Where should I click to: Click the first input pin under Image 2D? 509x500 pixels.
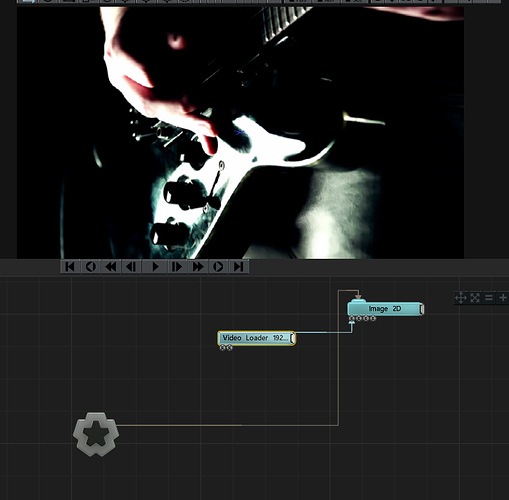[x=351, y=319]
